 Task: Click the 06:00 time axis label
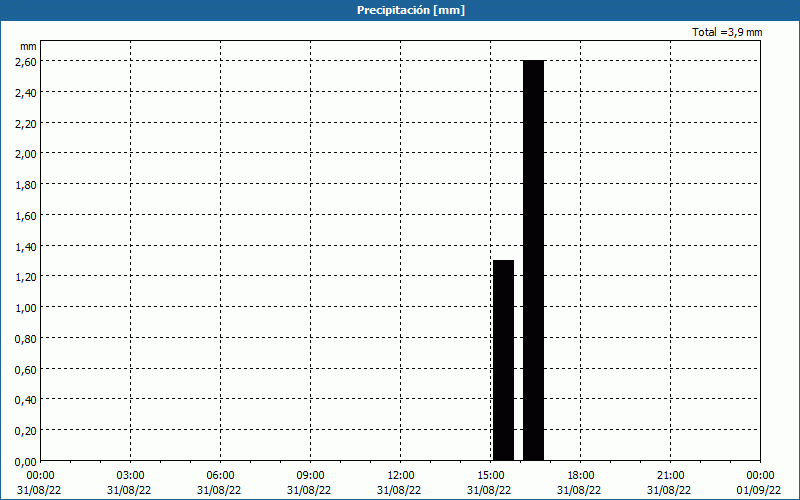(x=220, y=476)
